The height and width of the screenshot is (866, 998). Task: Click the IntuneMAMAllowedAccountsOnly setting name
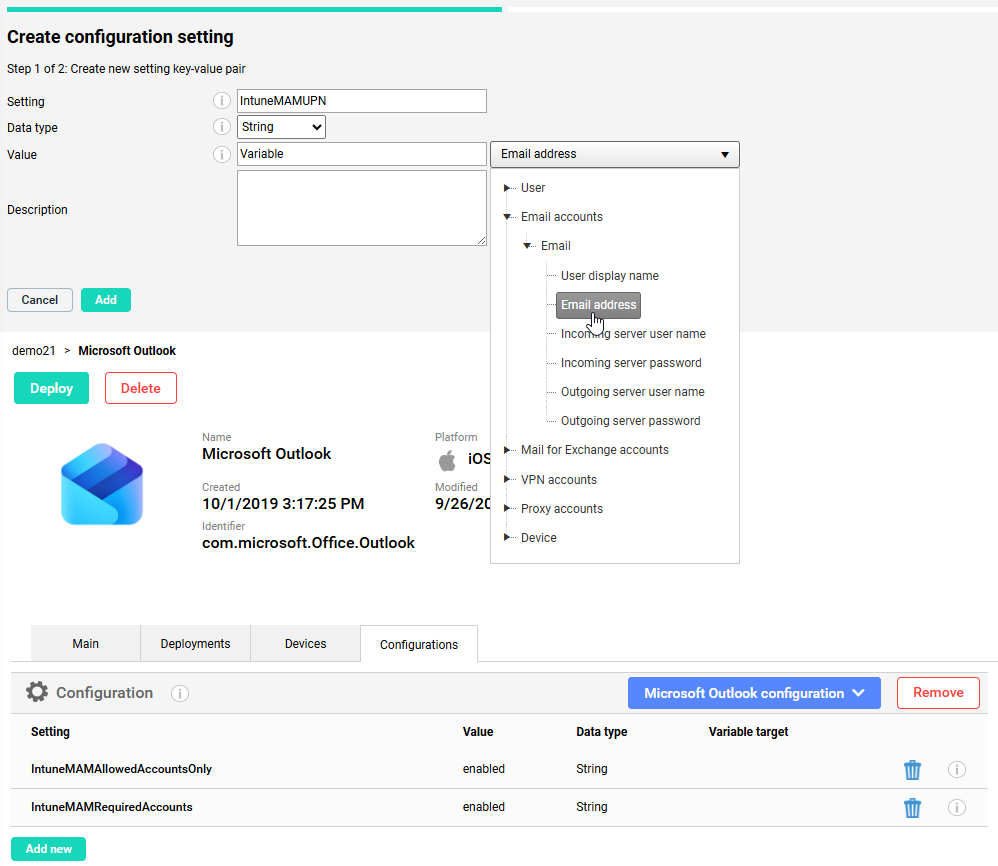click(121, 769)
